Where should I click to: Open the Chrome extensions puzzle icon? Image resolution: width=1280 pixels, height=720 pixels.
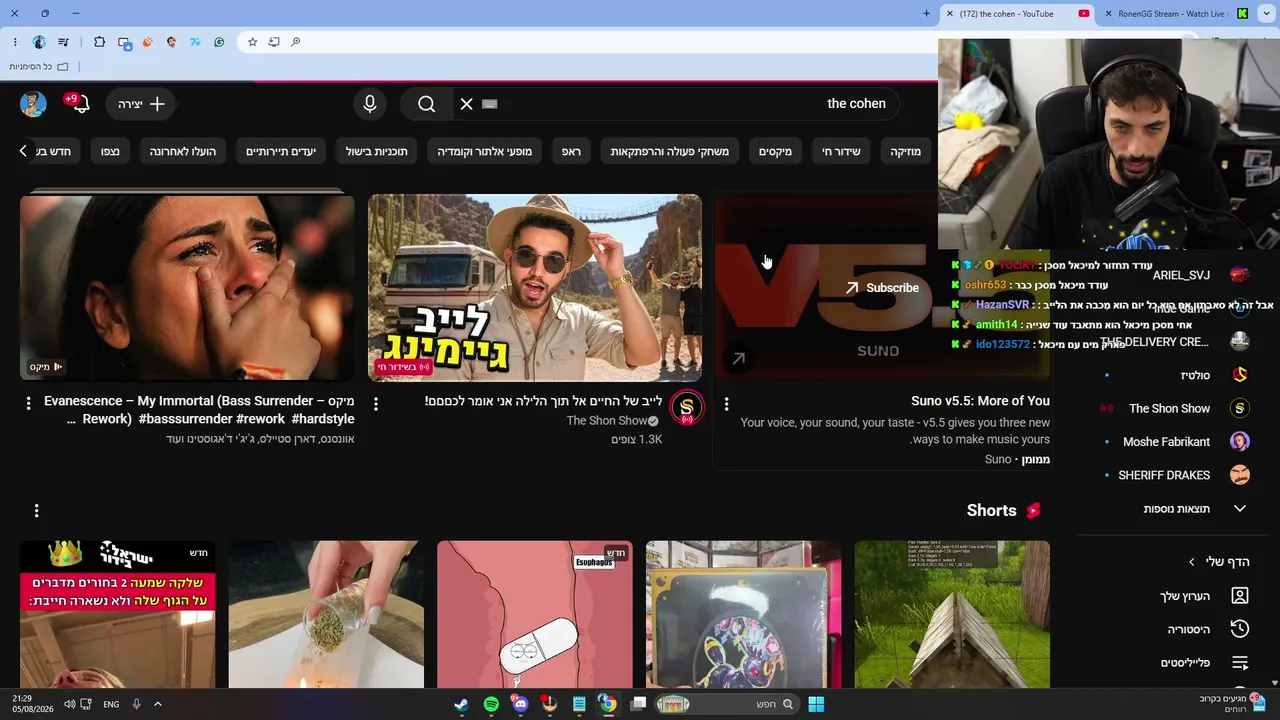(x=99, y=42)
